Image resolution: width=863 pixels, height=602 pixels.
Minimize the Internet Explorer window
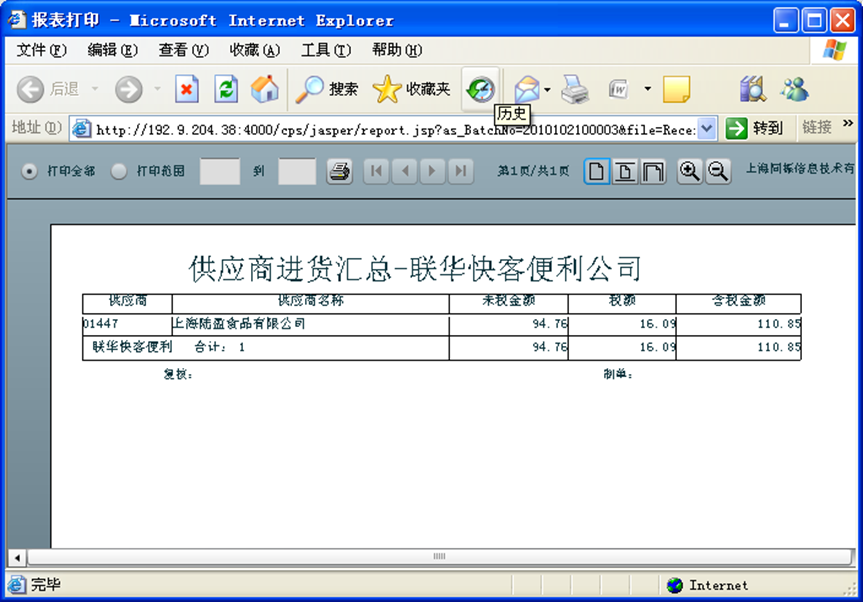tap(786, 21)
